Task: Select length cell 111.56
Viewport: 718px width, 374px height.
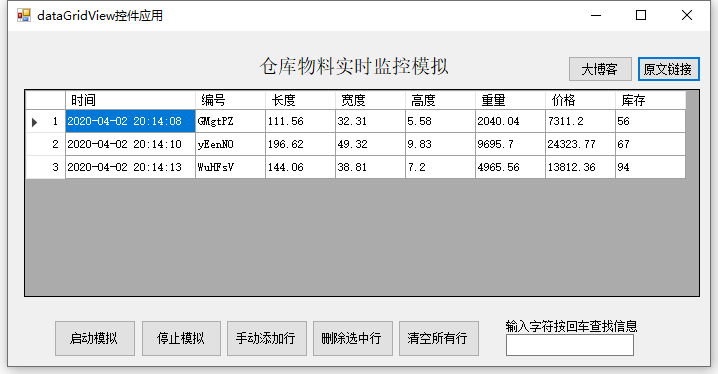Action: [300, 121]
